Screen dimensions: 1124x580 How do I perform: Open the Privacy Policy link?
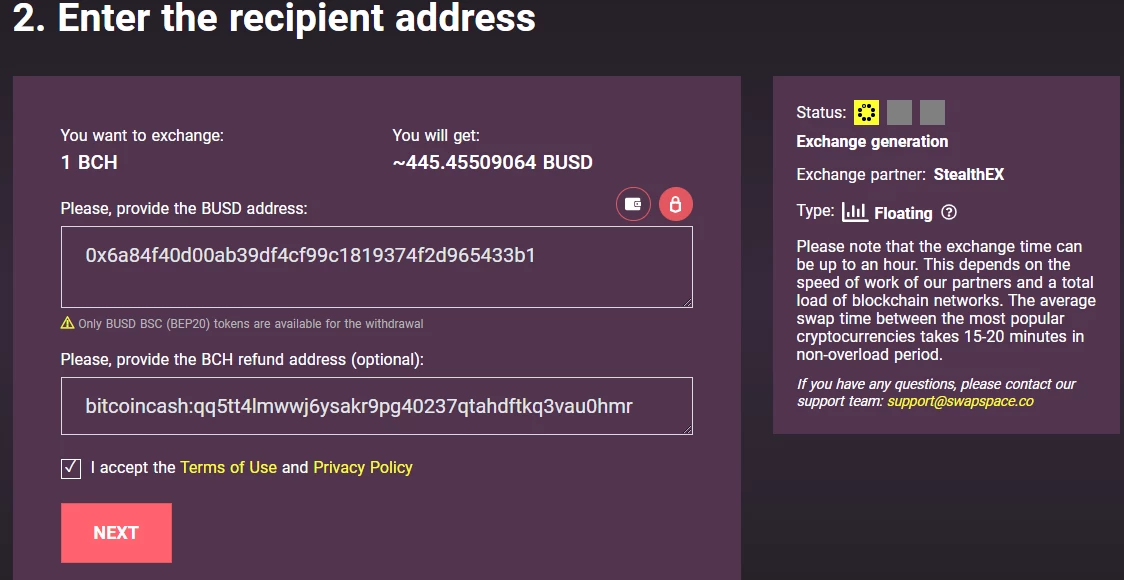(x=363, y=467)
